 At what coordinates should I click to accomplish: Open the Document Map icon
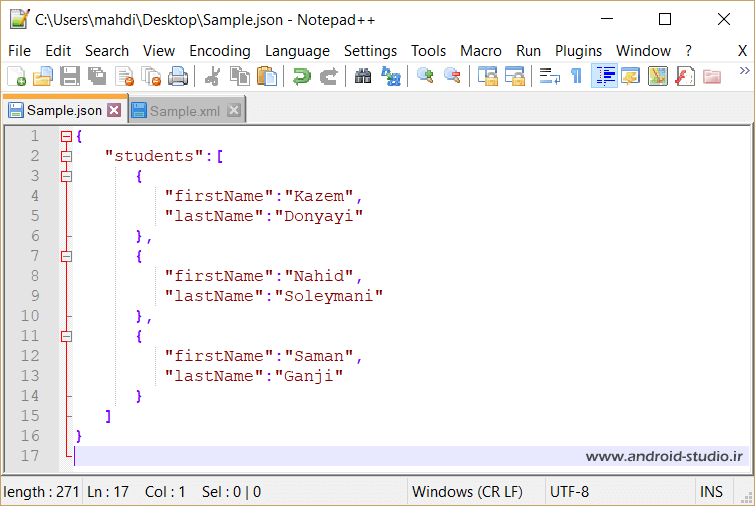tap(658, 77)
